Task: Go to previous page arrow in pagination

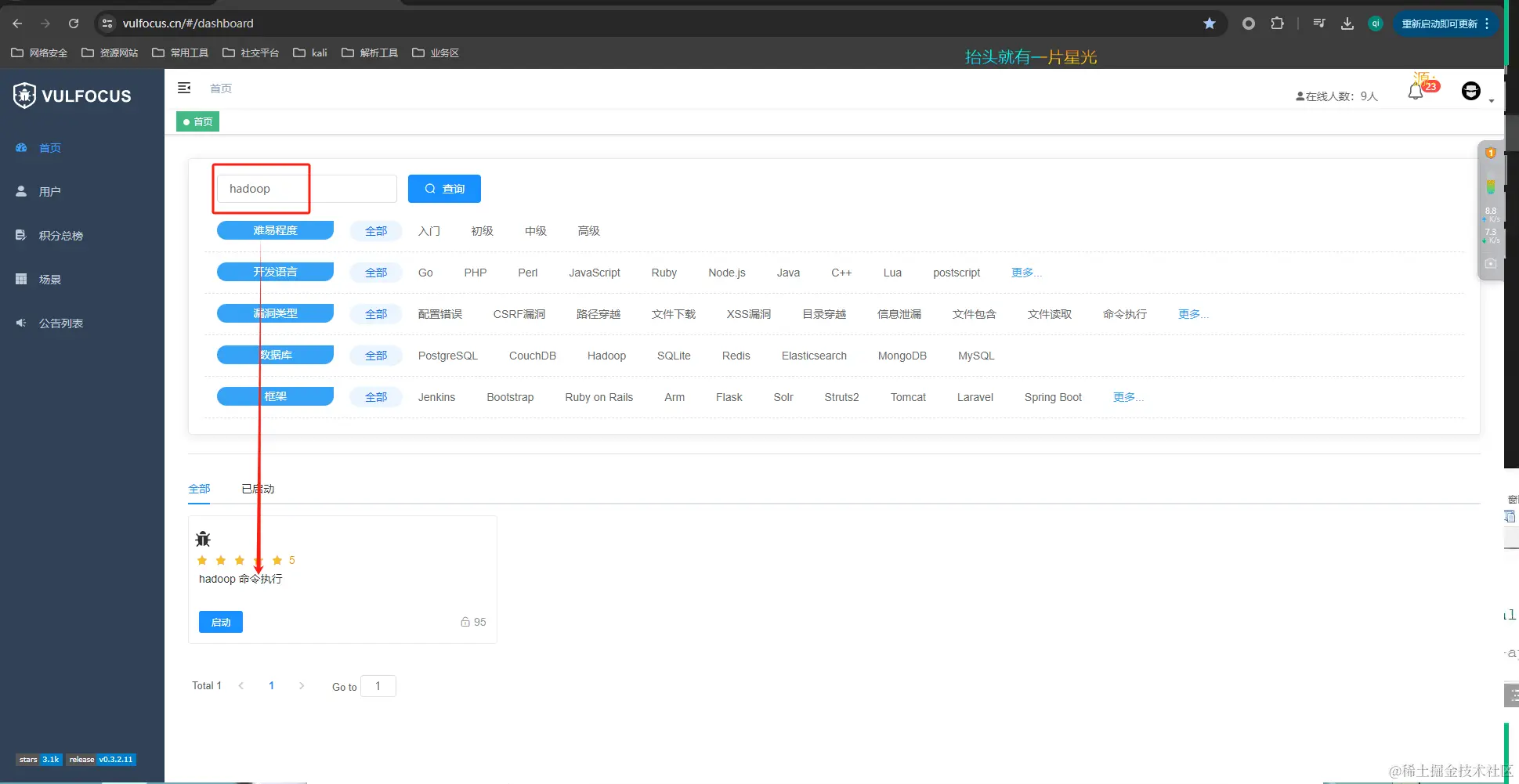Action: coord(241,685)
